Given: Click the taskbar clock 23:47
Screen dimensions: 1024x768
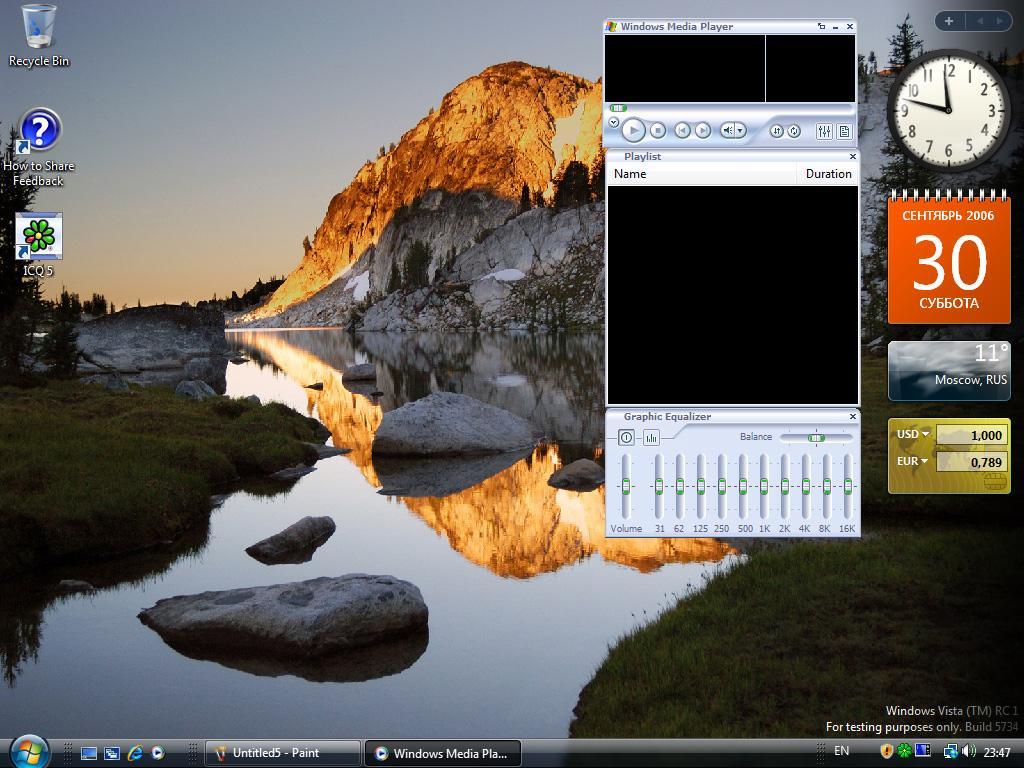Looking at the screenshot, I should pyautogui.click(x=997, y=752).
